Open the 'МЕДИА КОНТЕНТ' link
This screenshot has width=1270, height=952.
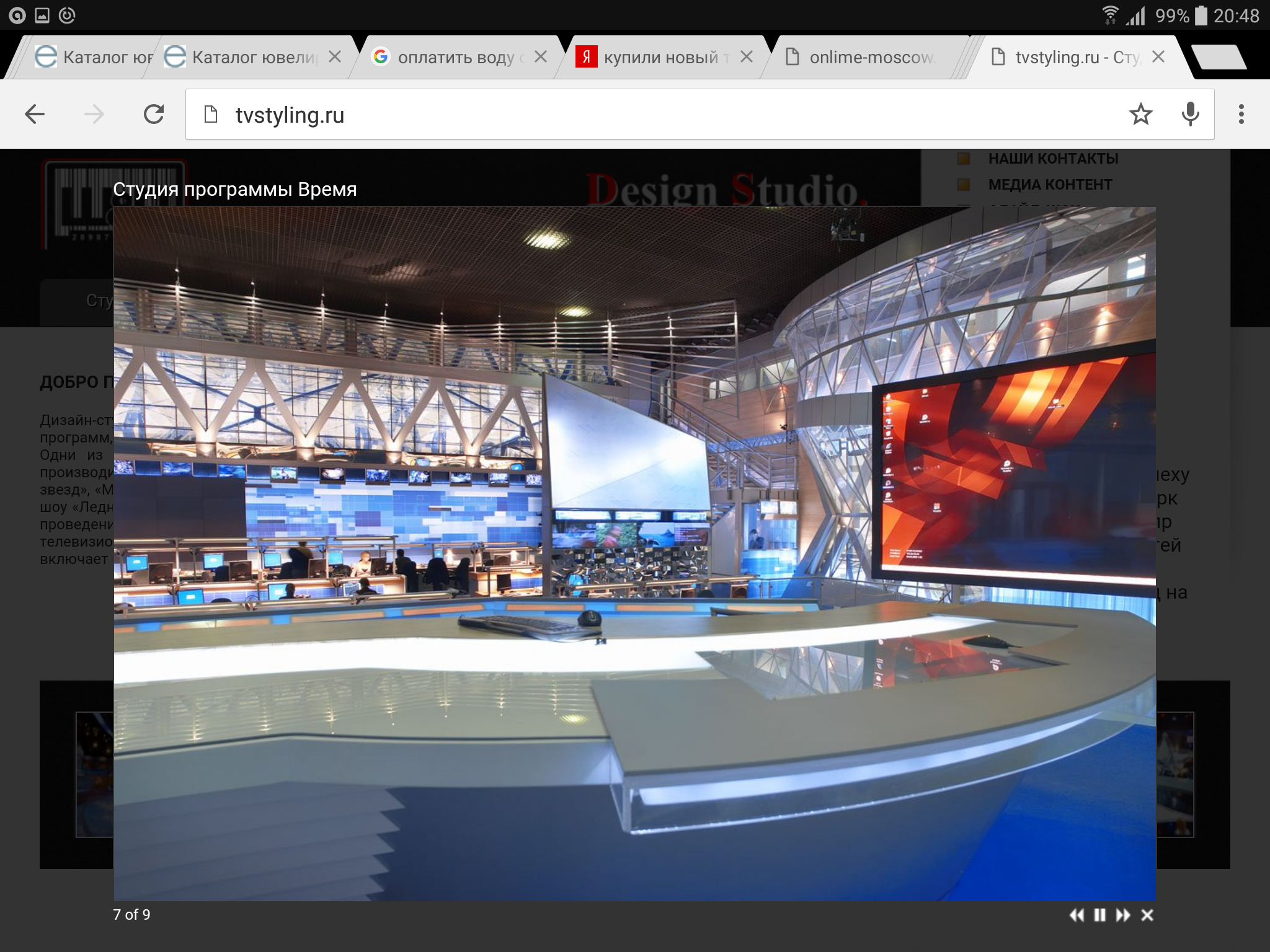(1050, 185)
